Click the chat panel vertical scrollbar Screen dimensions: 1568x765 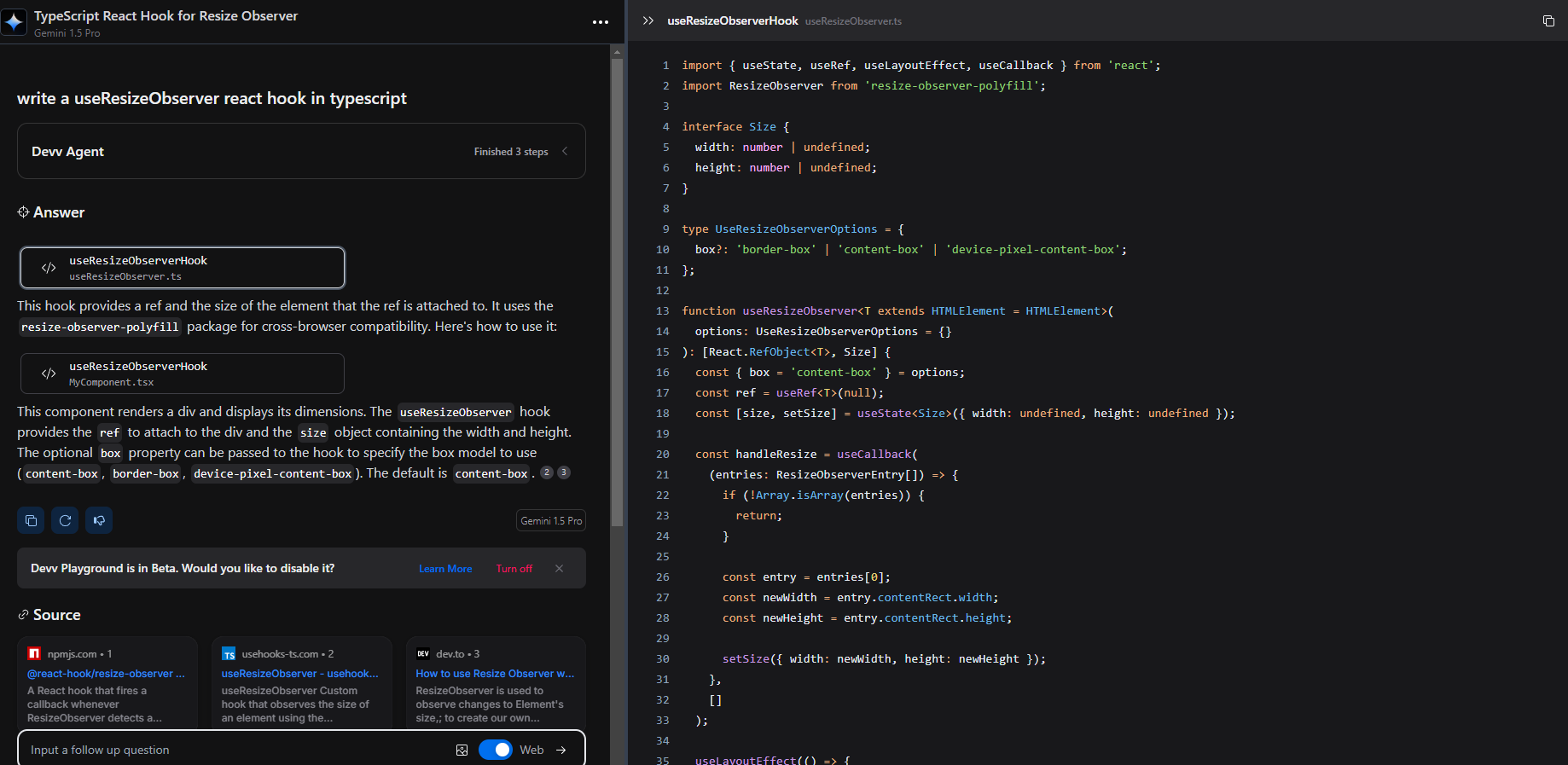[617, 290]
